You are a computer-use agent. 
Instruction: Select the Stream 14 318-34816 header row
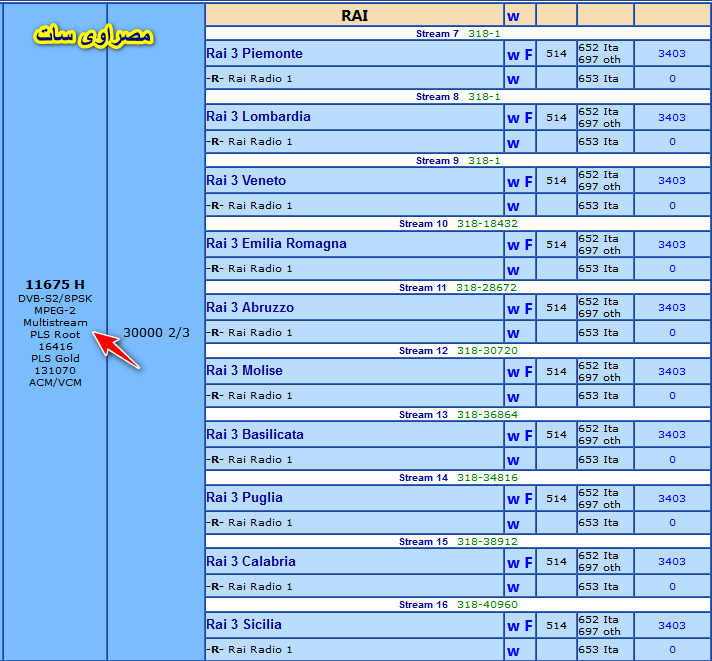[x=458, y=478]
